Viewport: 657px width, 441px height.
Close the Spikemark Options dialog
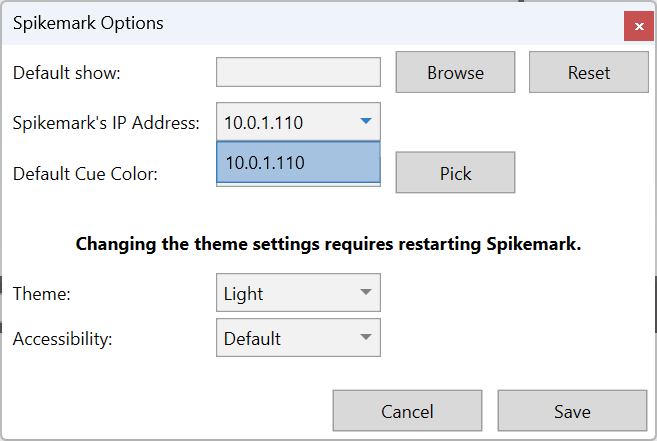pyautogui.click(x=638, y=24)
